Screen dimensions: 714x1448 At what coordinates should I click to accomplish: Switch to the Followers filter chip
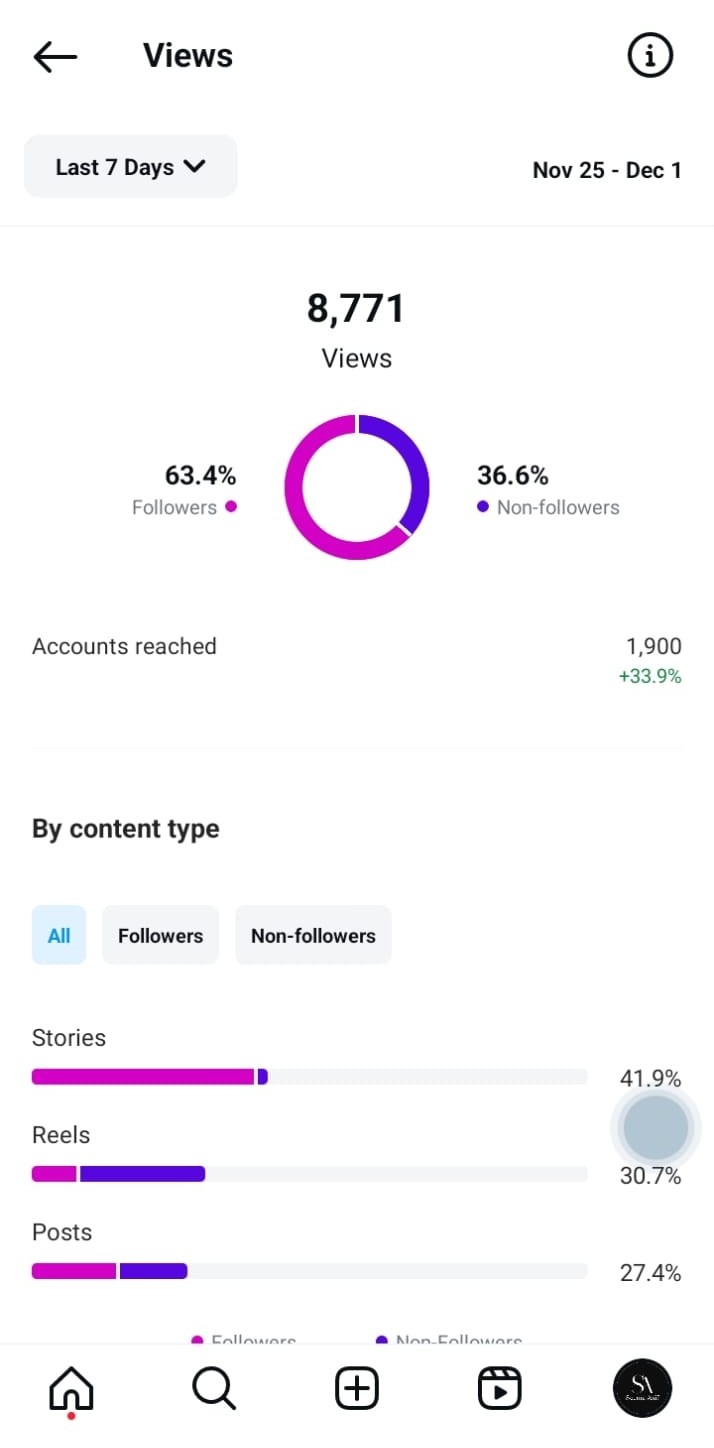160,935
